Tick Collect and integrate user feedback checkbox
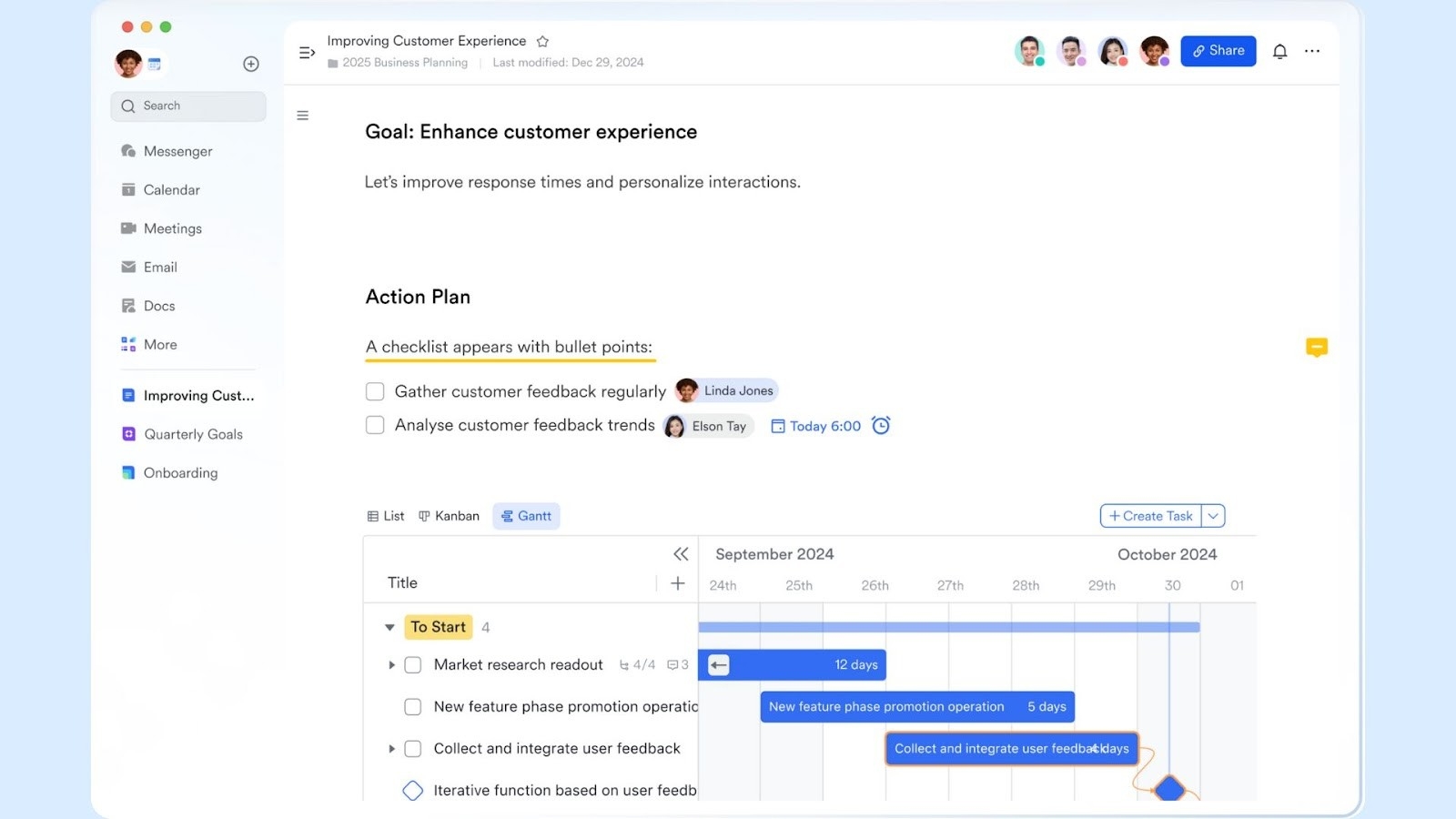Image resolution: width=1456 pixels, height=819 pixels. click(x=413, y=749)
